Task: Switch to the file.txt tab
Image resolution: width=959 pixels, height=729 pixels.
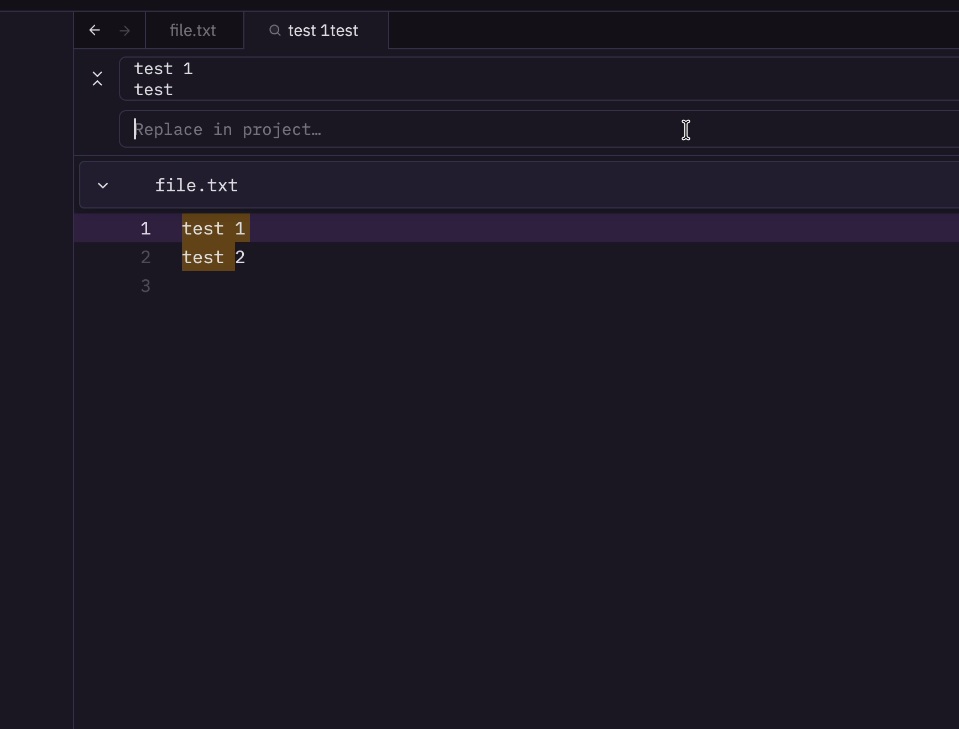Action: [x=193, y=31]
